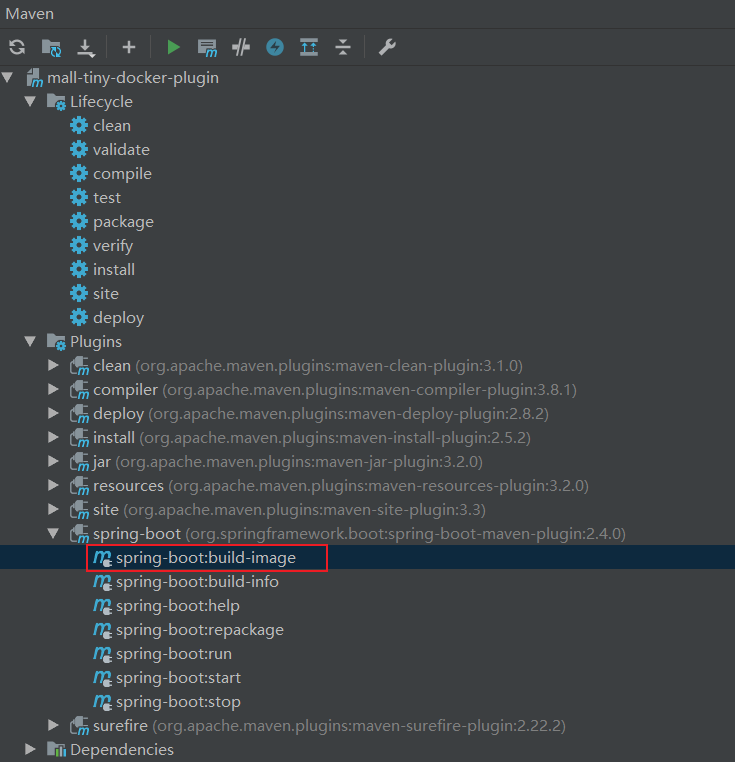This screenshot has height=762, width=735.
Task: Click Add Maven Projects plus icon
Action: point(129,47)
